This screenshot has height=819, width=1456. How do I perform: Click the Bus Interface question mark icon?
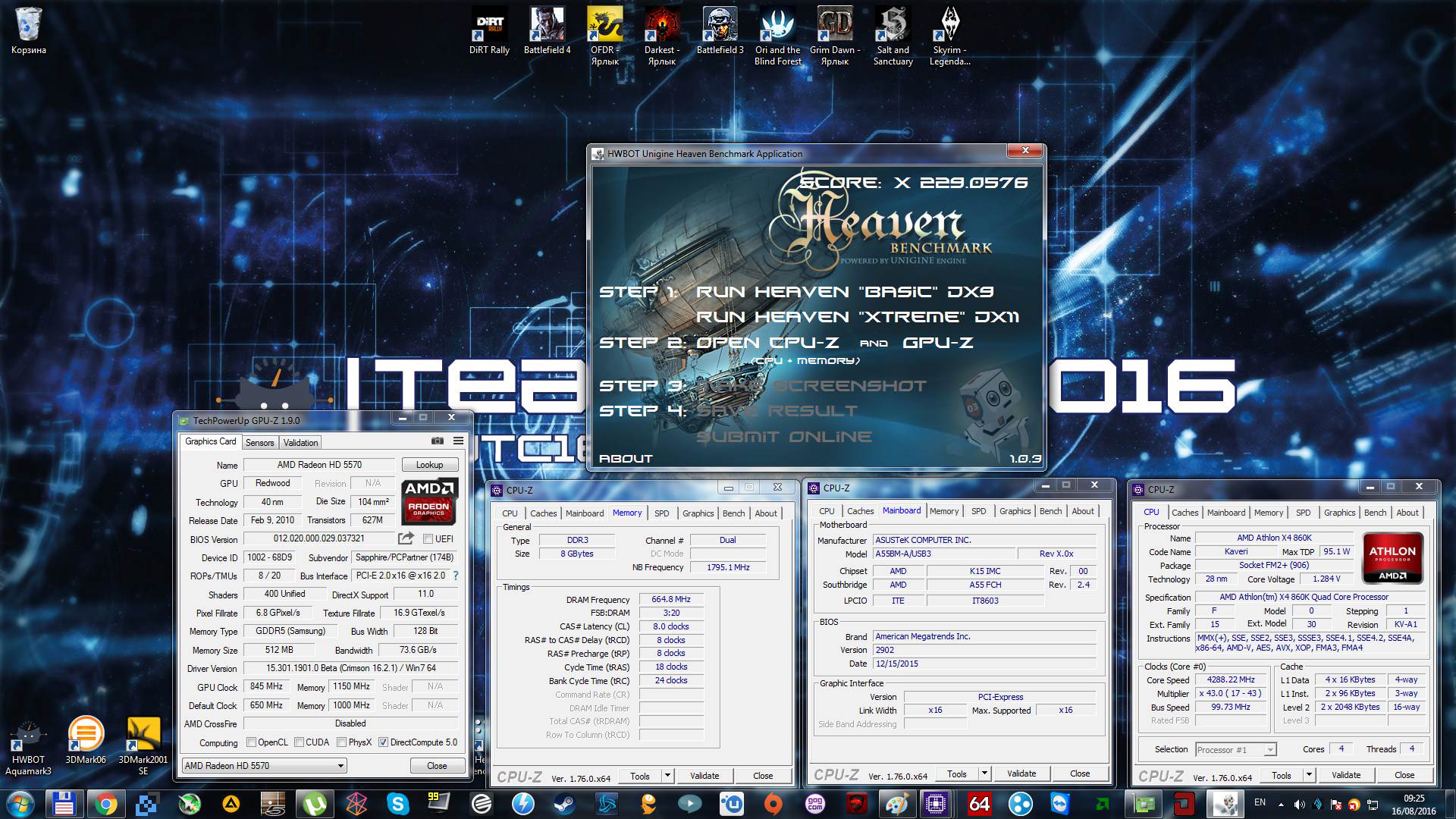pos(456,576)
